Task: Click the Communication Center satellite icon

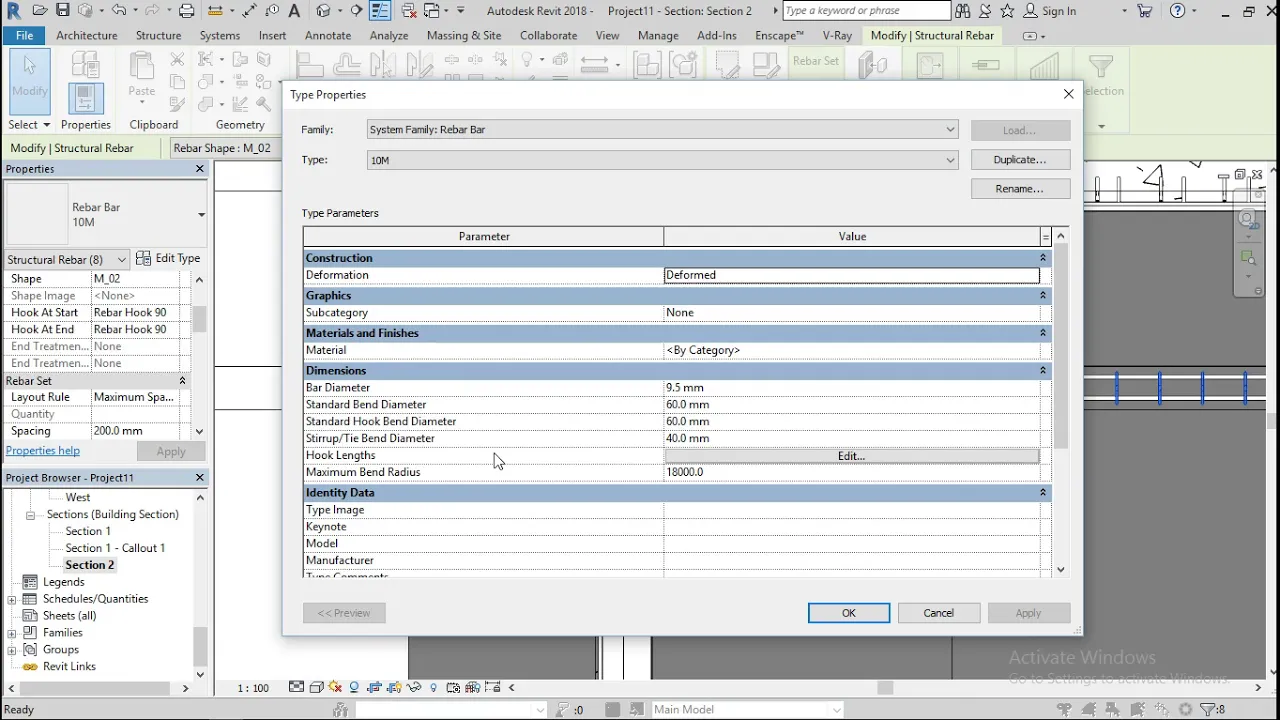Action: pyautogui.click(x=985, y=11)
